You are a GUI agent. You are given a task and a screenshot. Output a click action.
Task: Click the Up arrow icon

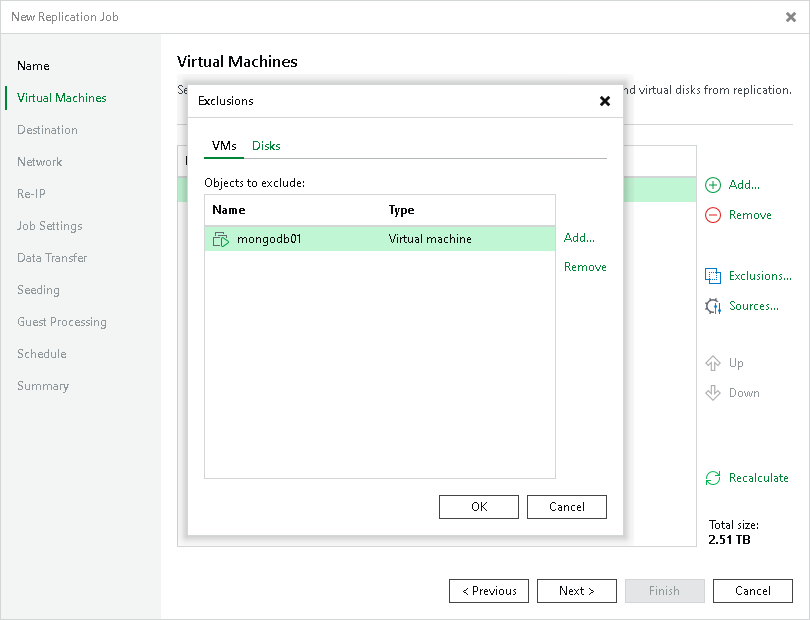tap(713, 363)
